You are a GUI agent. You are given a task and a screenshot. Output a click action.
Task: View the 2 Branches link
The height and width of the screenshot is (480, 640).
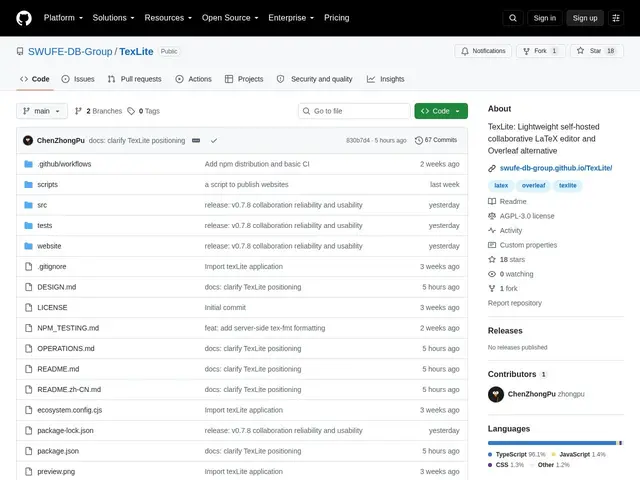click(98, 111)
